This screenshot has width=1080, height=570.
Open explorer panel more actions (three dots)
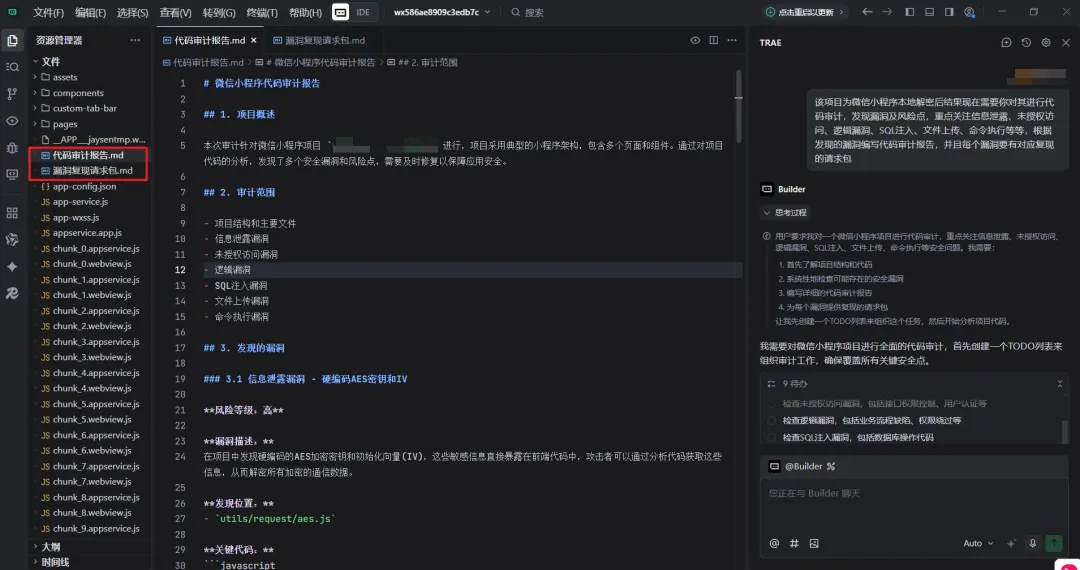[135, 41]
